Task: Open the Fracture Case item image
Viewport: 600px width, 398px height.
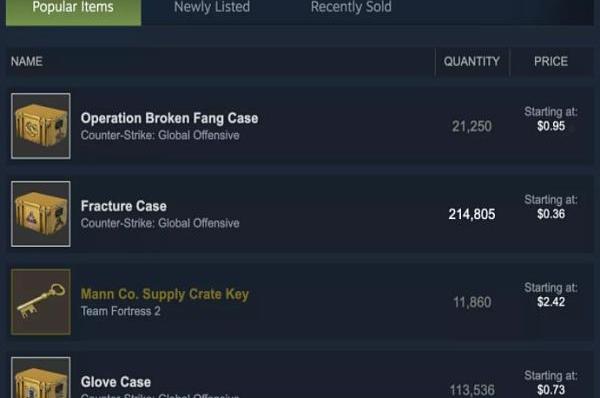Action: (41, 214)
